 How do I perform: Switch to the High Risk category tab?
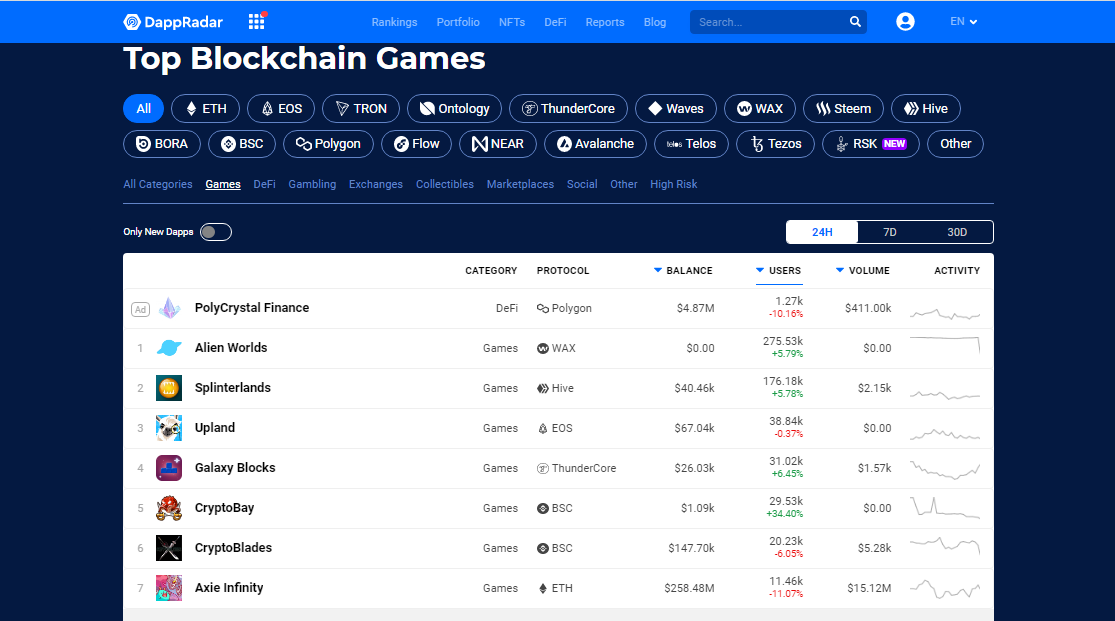pyautogui.click(x=673, y=184)
